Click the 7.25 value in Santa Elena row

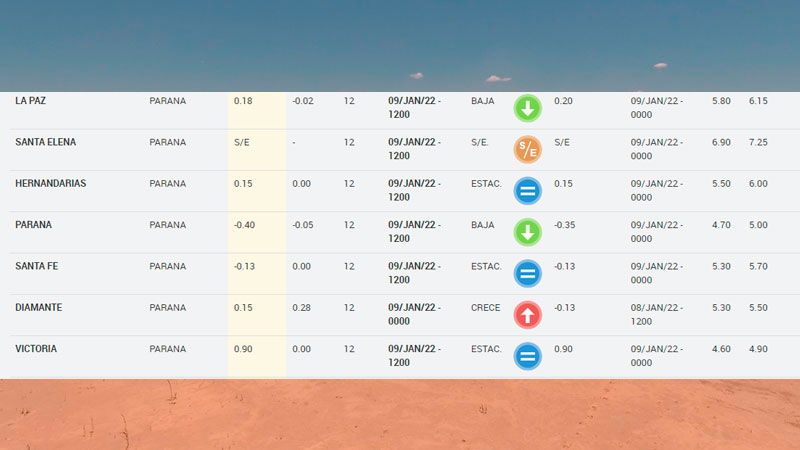(757, 142)
